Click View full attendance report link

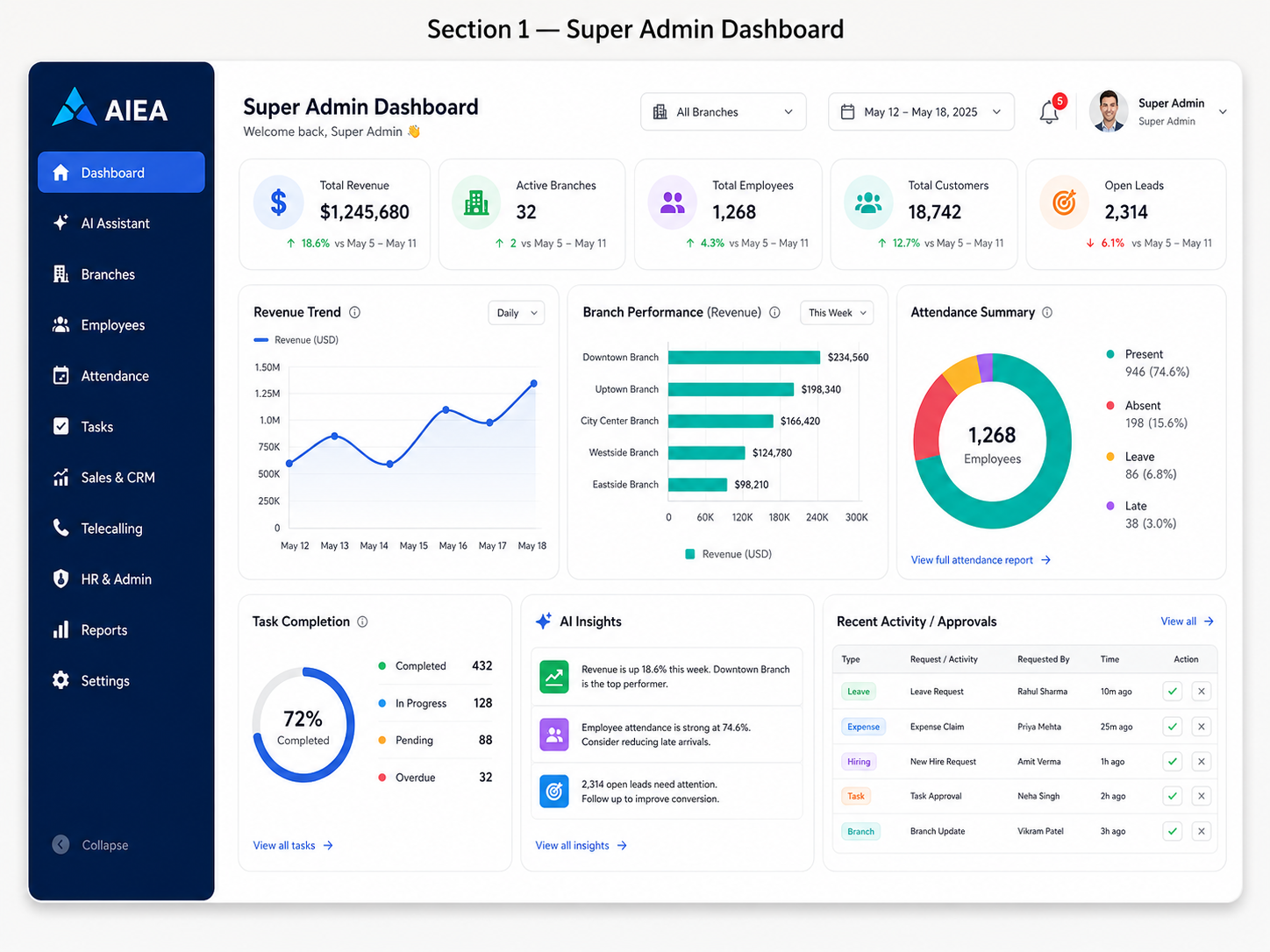[981, 560]
